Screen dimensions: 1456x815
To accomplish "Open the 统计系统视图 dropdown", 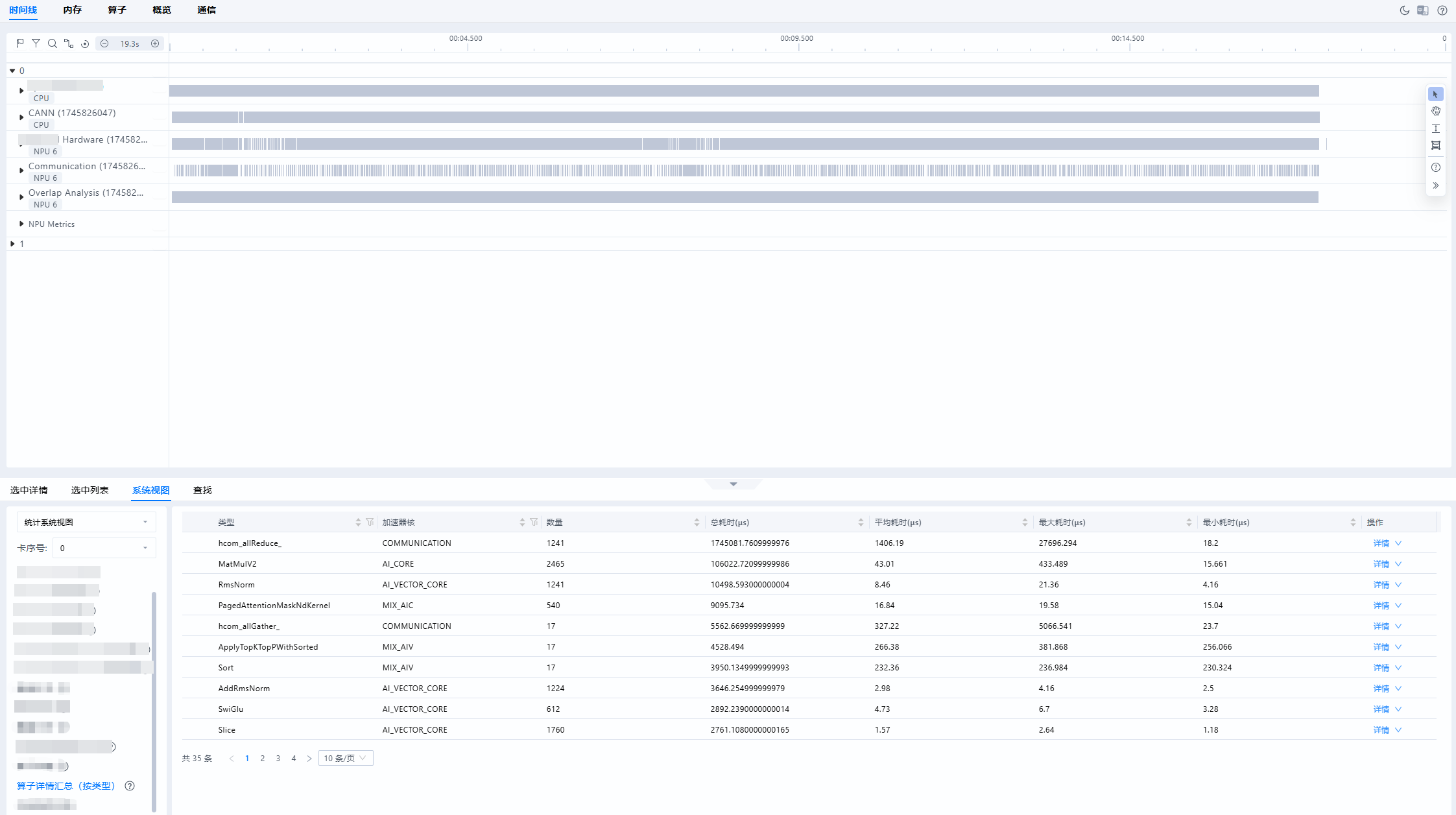I will point(86,522).
